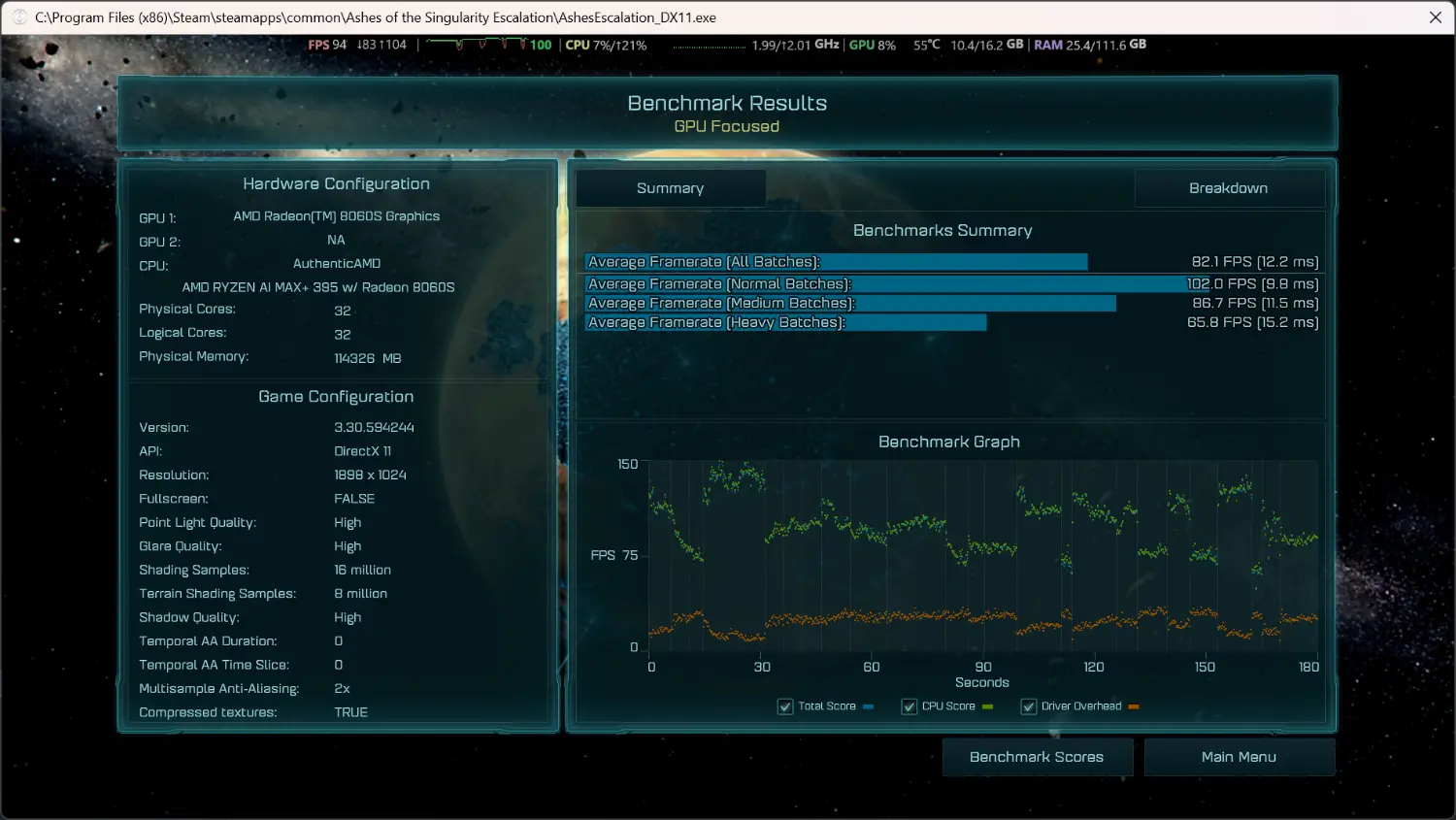1456x820 pixels.
Task: Uncheck the Driver Overhead checkbox
Action: (x=1029, y=706)
